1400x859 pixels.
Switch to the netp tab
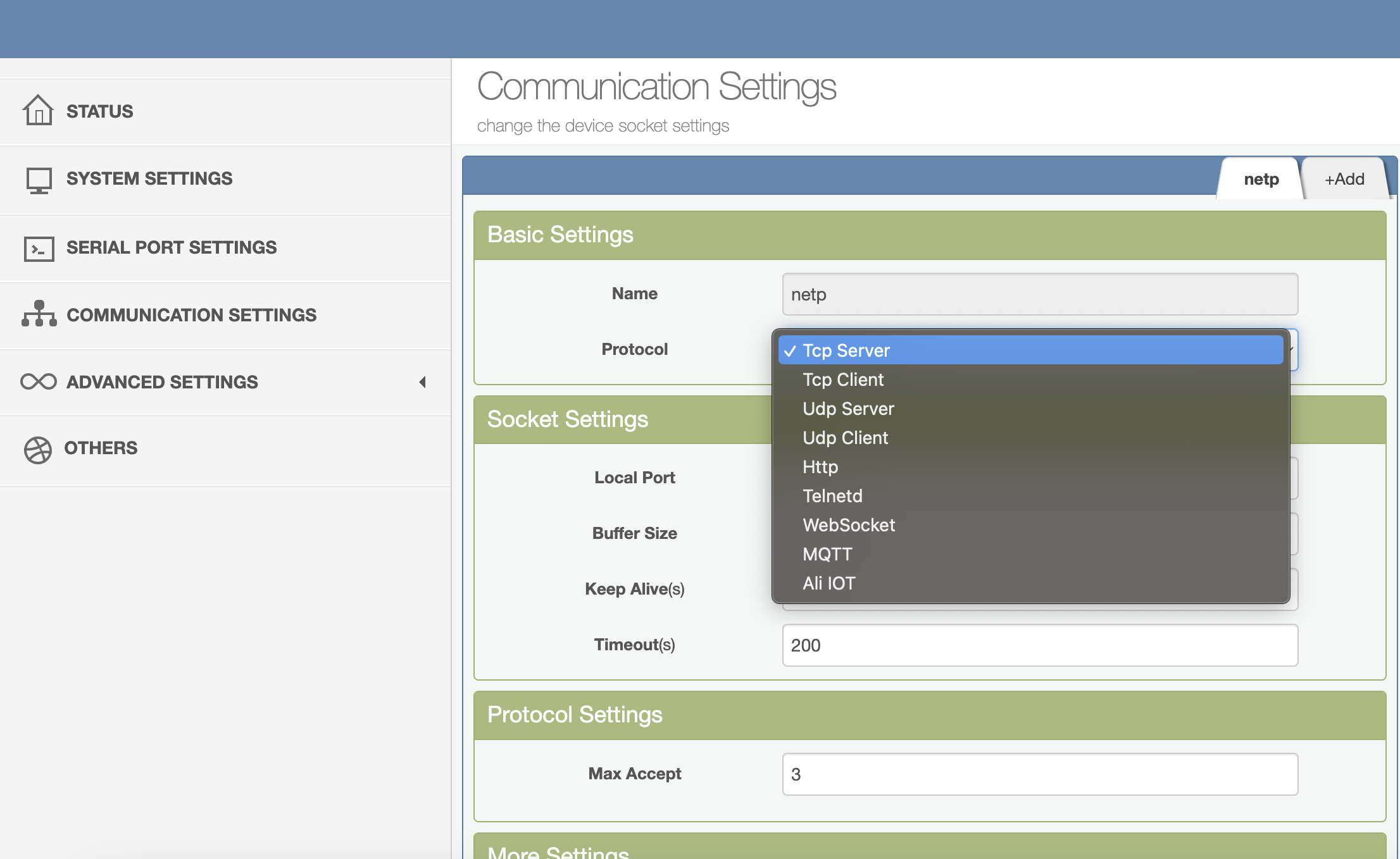1260,178
